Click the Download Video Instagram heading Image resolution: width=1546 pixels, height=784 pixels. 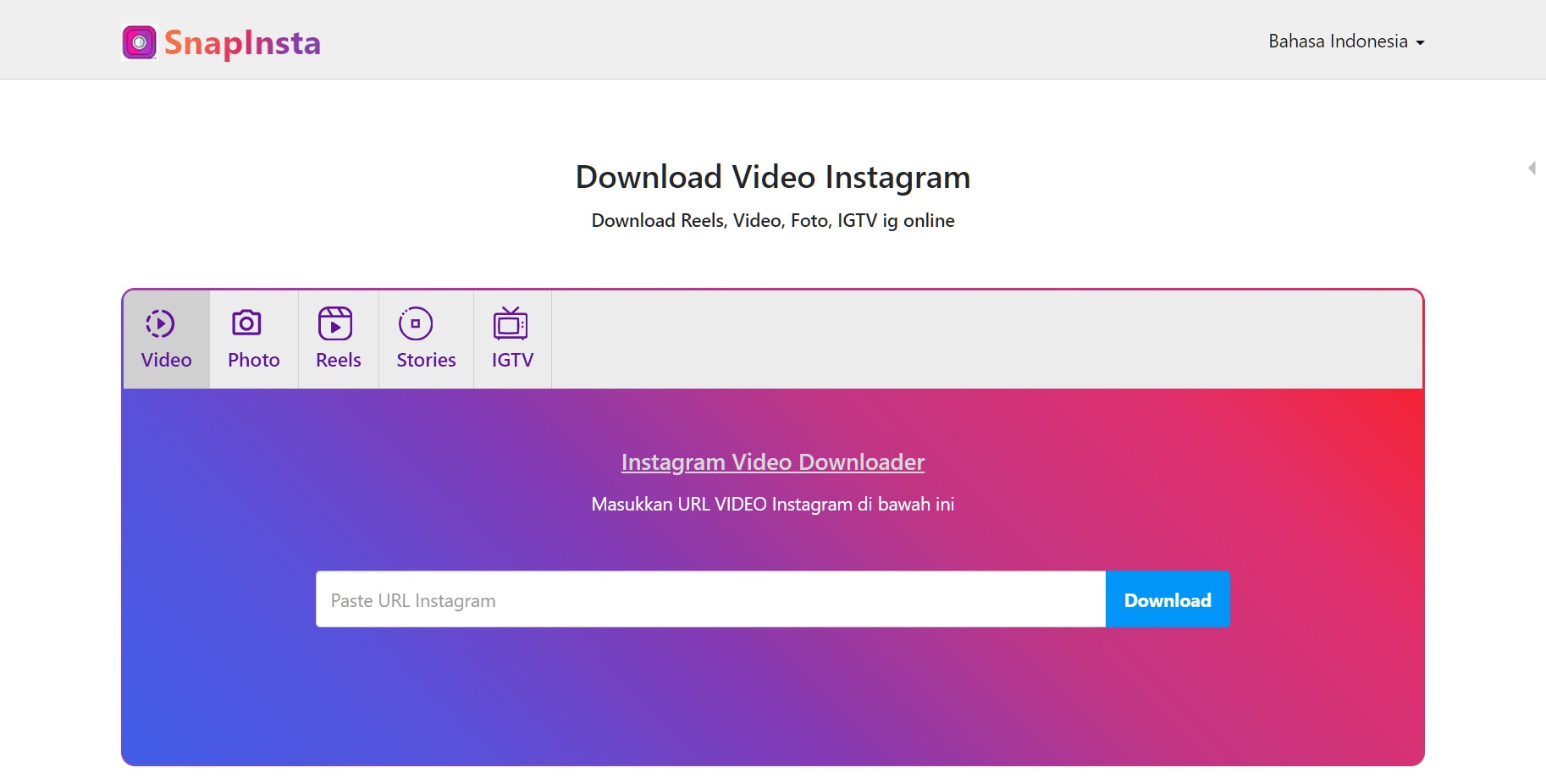coord(773,177)
